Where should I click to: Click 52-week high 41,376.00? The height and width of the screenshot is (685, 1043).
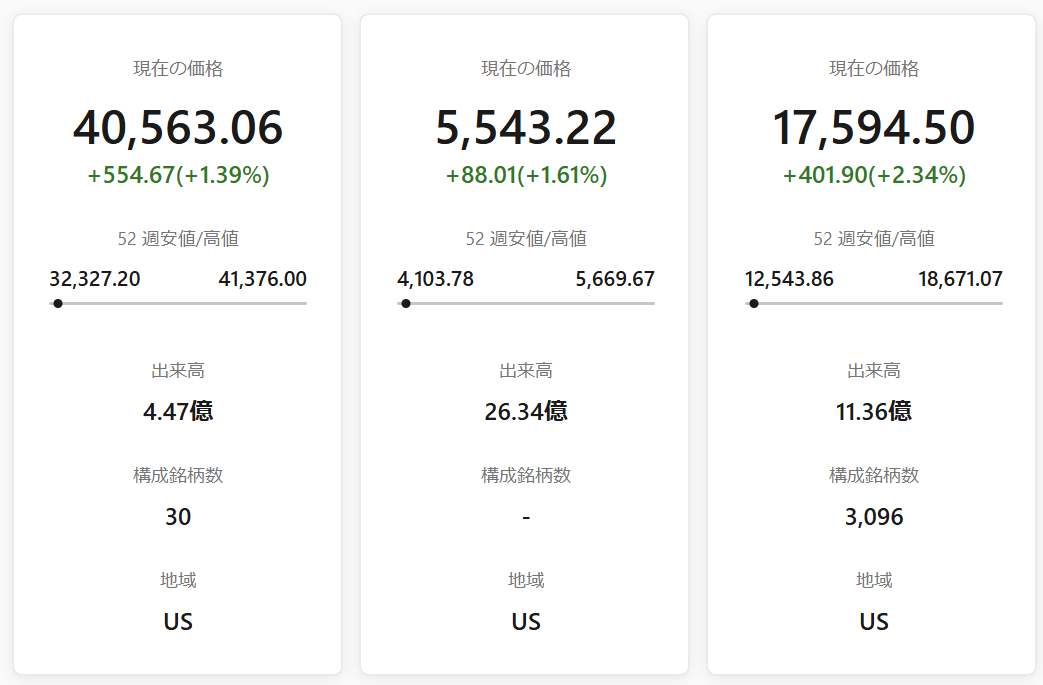click(262, 279)
